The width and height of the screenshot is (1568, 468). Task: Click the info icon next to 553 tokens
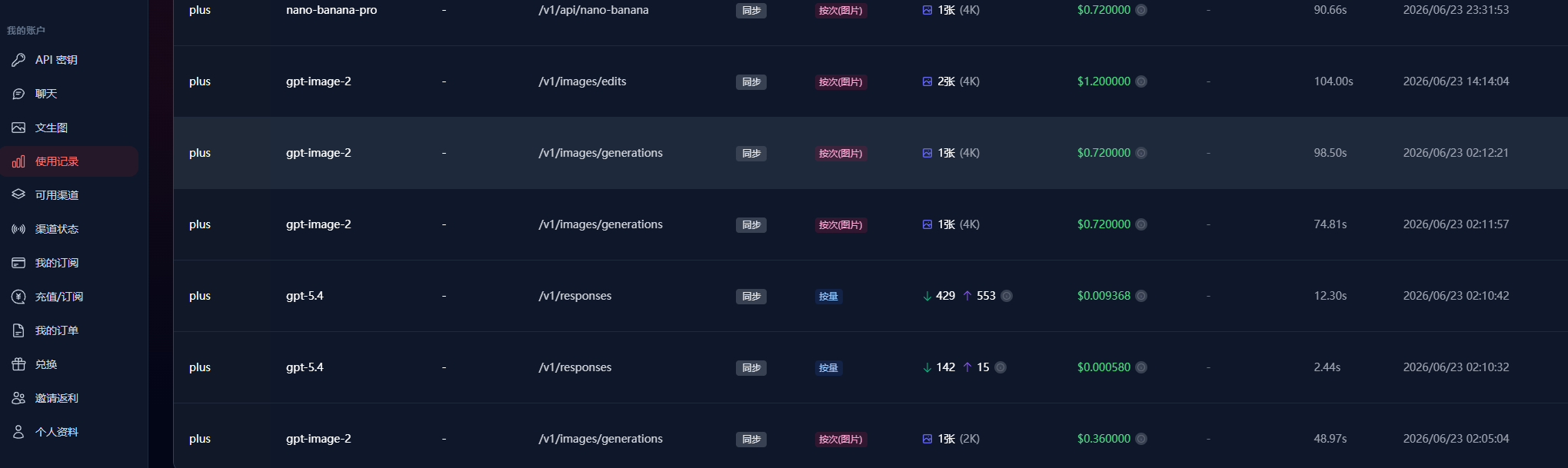coord(1007,296)
